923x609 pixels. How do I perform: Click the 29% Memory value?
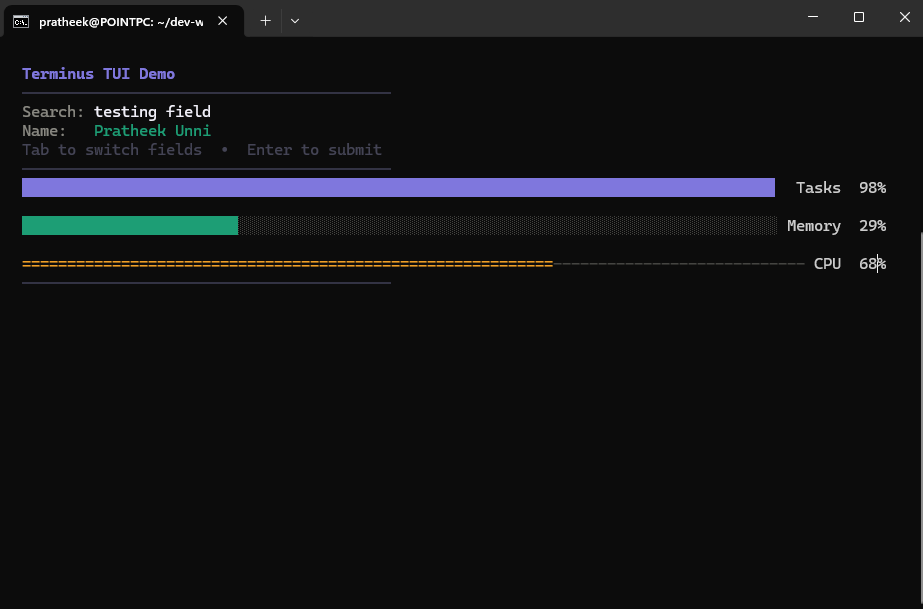coord(872,226)
